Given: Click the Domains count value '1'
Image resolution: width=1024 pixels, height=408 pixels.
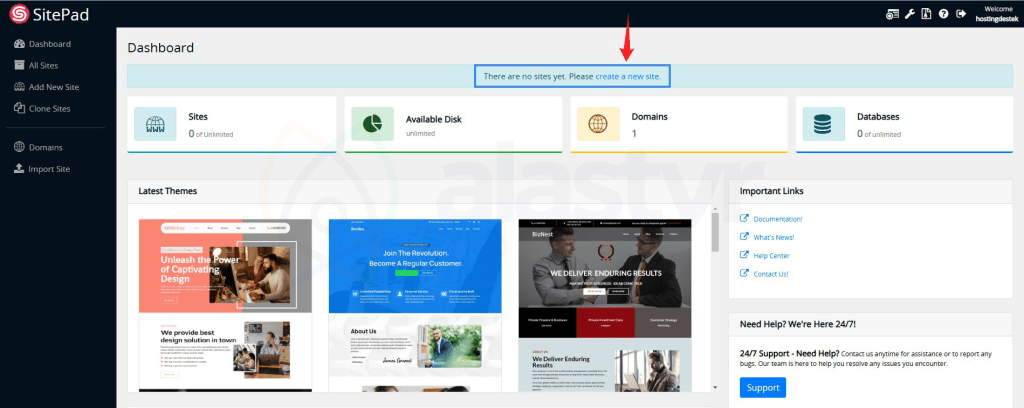Looking at the screenshot, I should [633, 133].
